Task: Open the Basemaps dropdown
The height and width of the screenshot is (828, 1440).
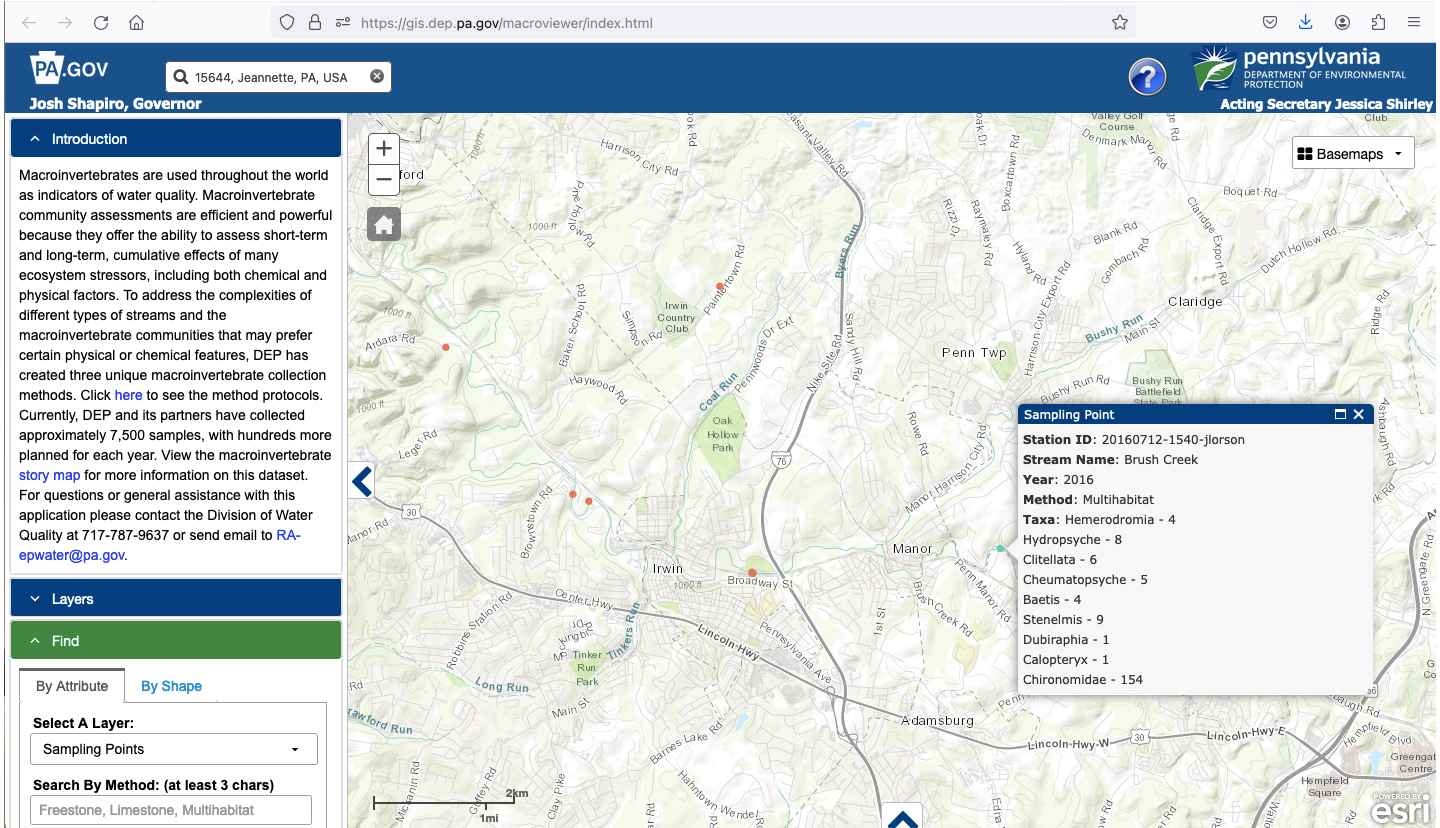Action: [x=1352, y=154]
